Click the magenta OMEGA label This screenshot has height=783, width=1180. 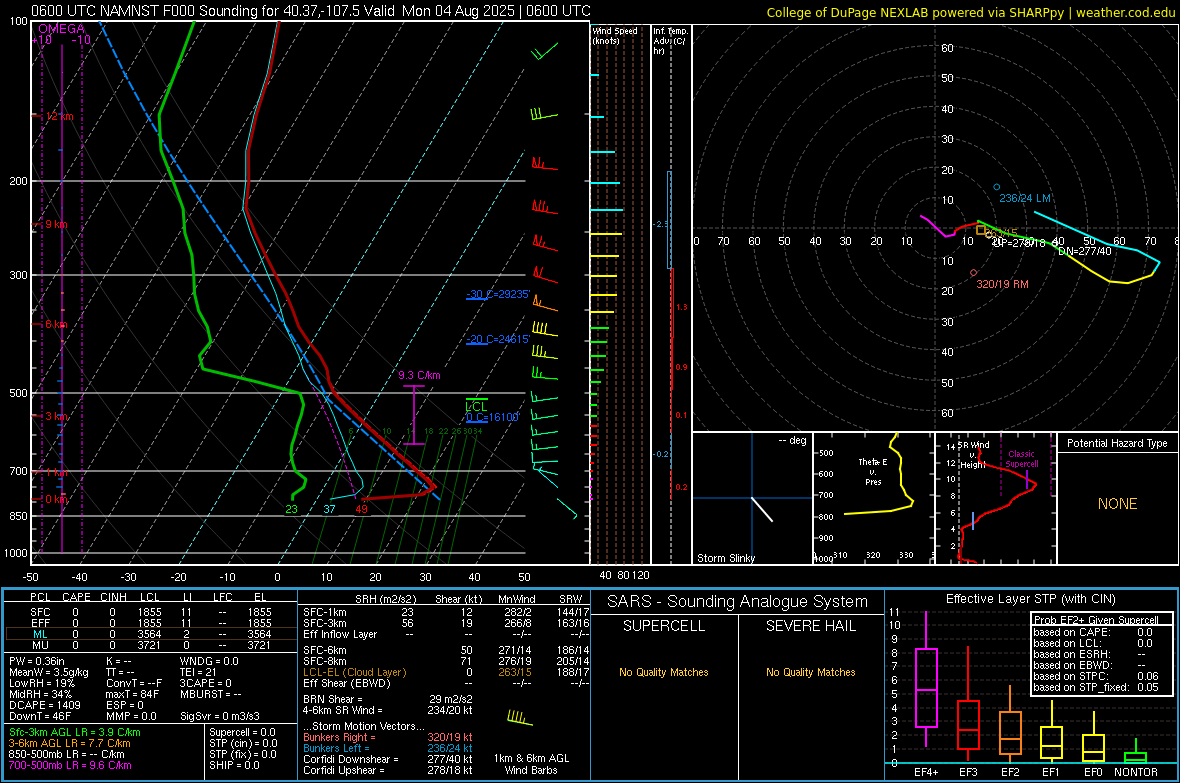pyautogui.click(x=61, y=29)
